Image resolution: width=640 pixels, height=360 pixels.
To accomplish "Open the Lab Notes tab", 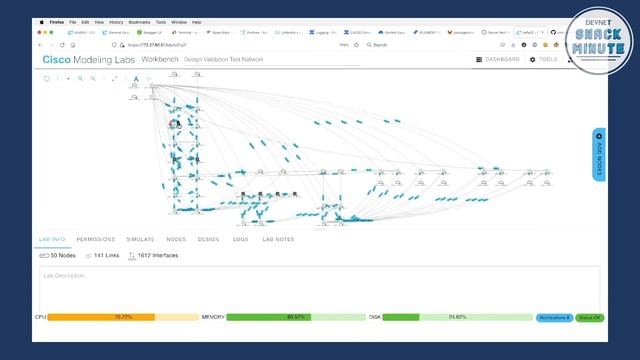I will pyautogui.click(x=278, y=239).
